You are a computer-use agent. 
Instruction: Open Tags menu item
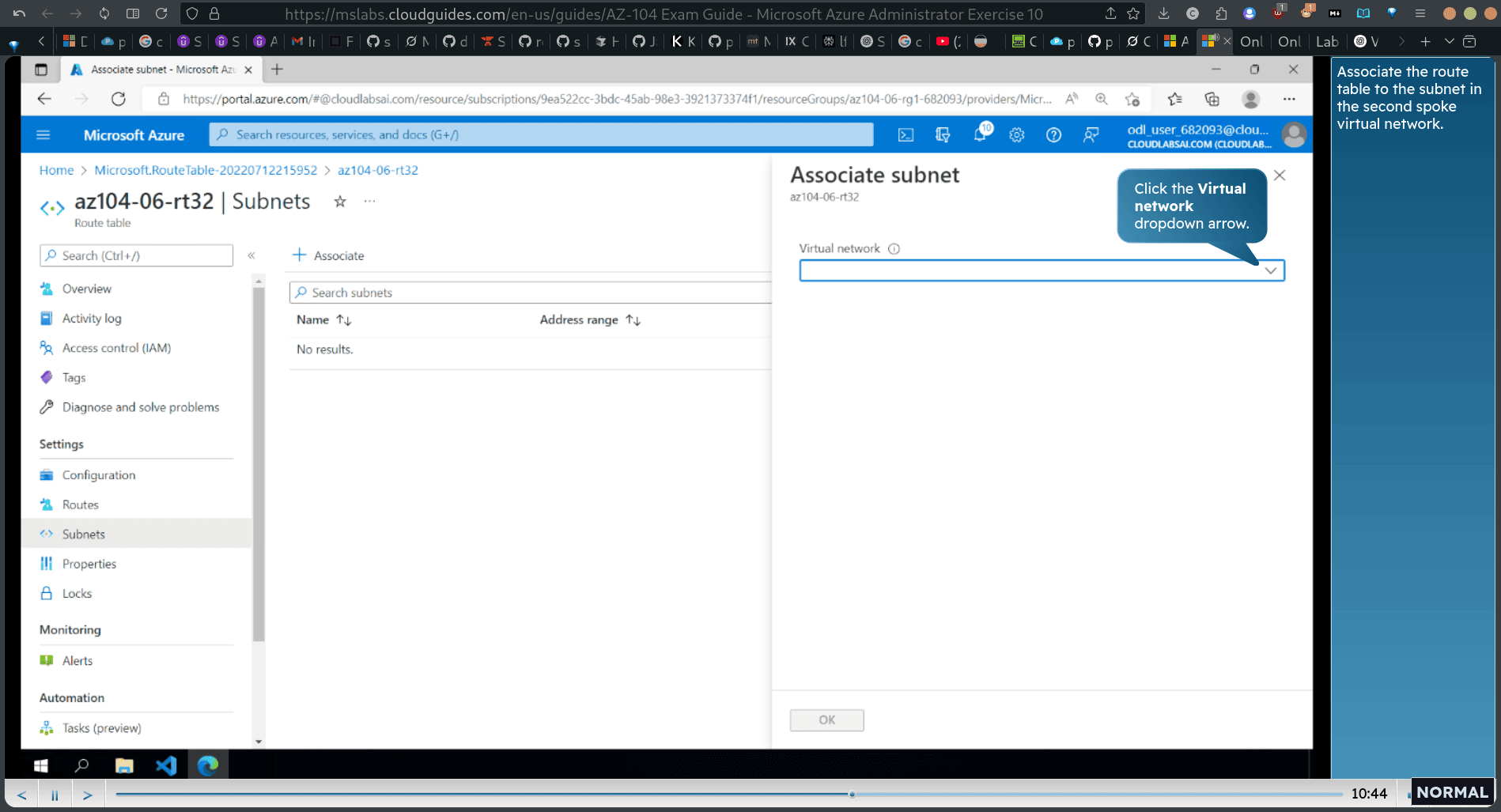click(x=74, y=377)
